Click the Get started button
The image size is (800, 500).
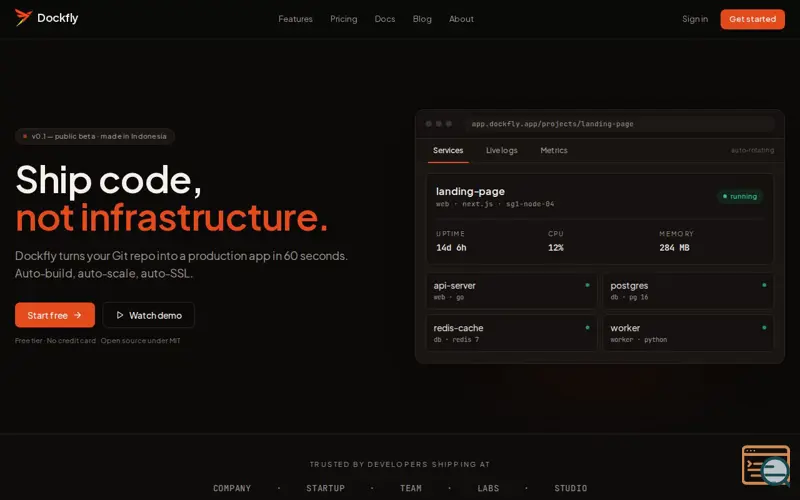click(x=753, y=19)
